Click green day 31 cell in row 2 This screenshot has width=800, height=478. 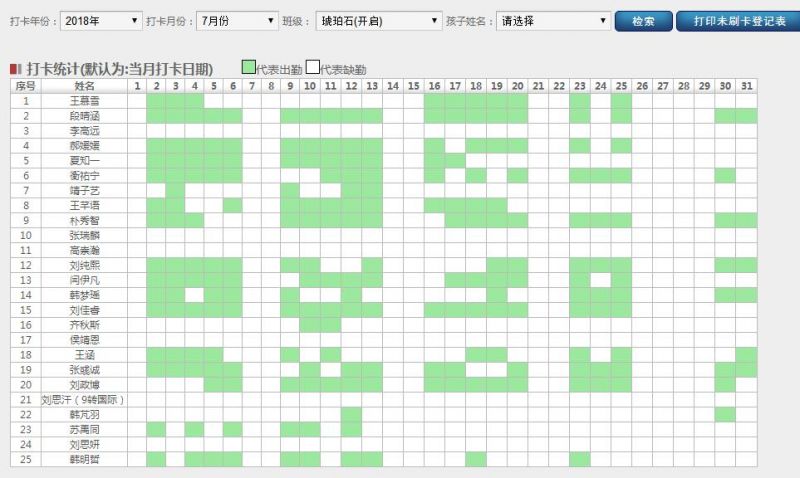pyautogui.click(x=746, y=116)
